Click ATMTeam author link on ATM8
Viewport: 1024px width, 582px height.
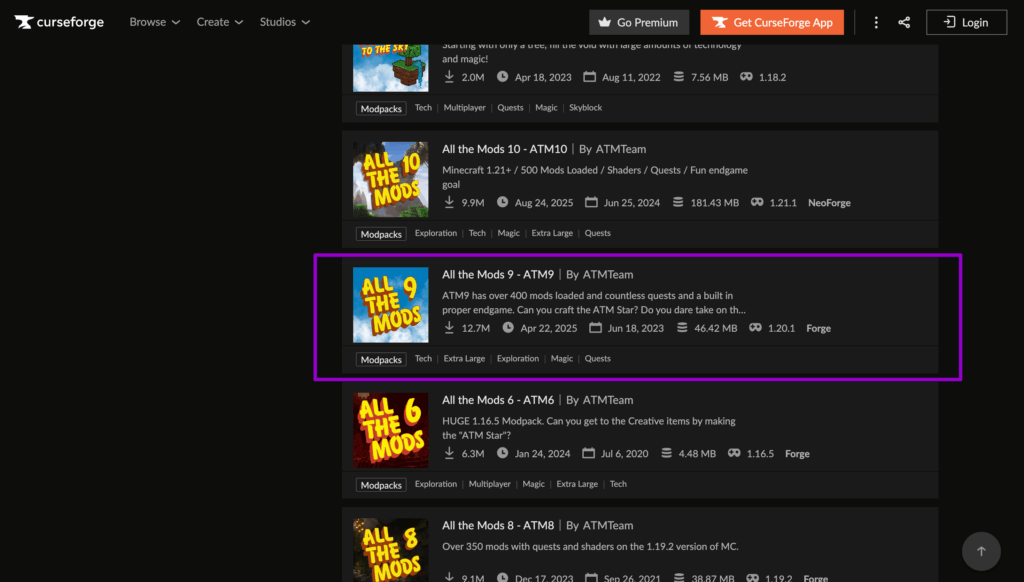608,525
